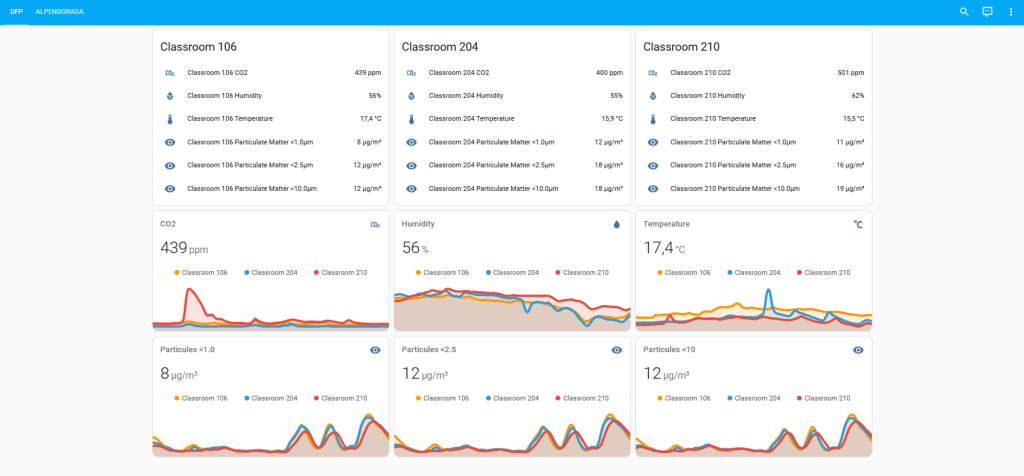
Task: Toggle Classroom 210 legend in CO2 graph
Action: (341, 272)
